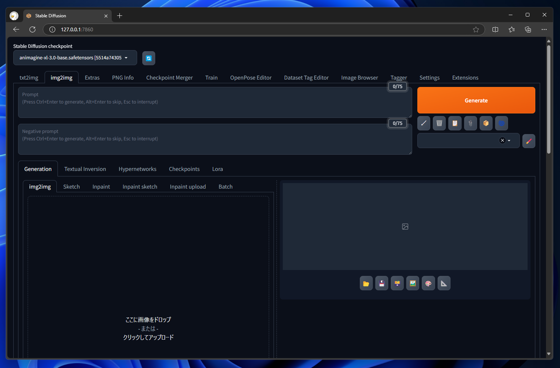This screenshot has width=560, height=368.
Task: Open the Textual Inversion sub-tab
Action: click(x=85, y=169)
